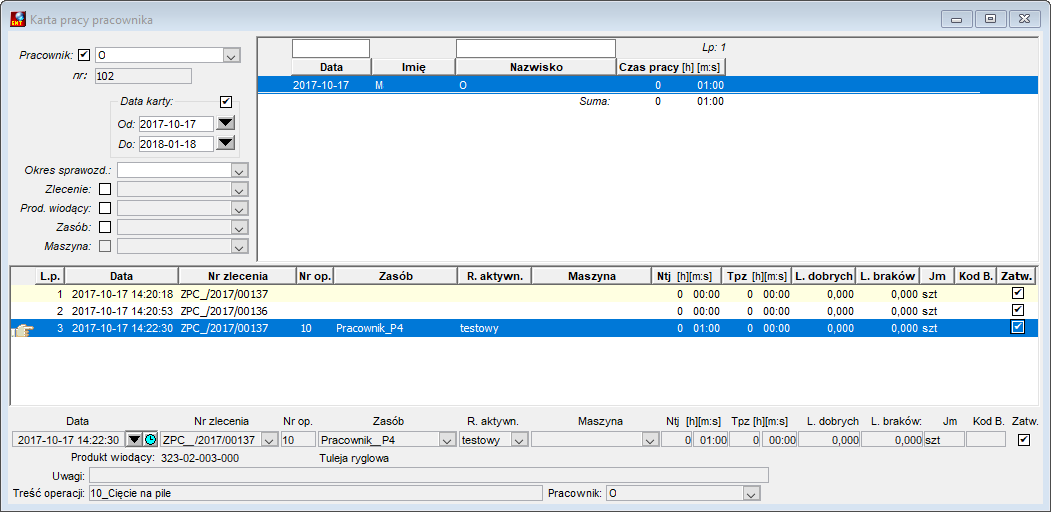Click the black arrow beside bottom Data field
Screen dimensions: 1051x512
tap(135, 440)
